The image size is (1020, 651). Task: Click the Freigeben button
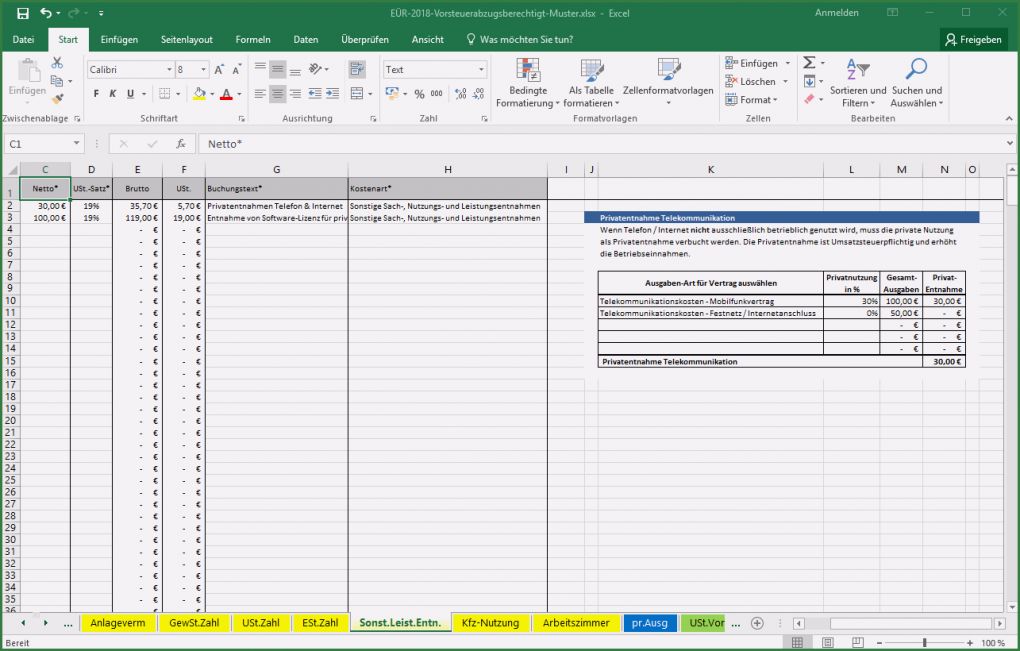[x=975, y=39]
